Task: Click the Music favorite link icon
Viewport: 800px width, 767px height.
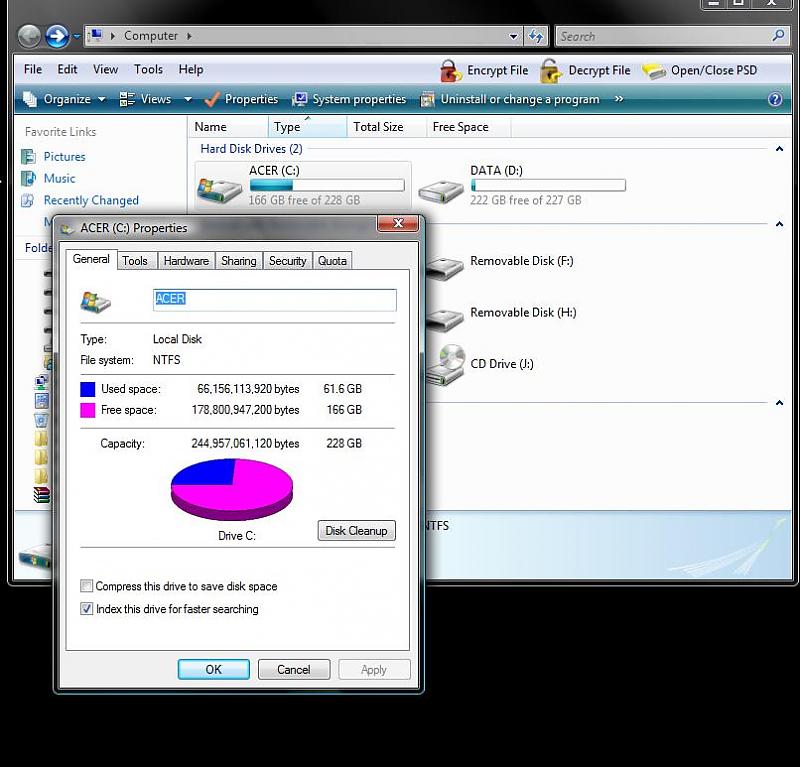Action: (28, 178)
